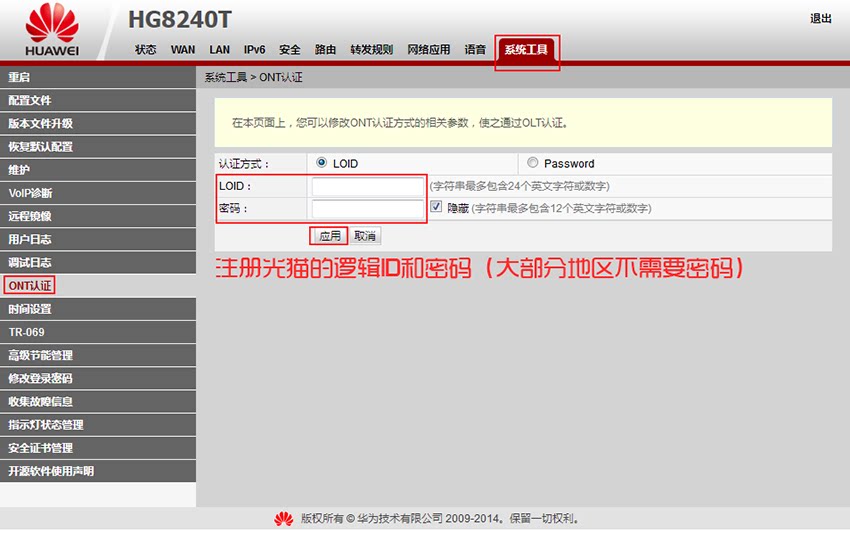Open 修改登录密码 in the sidebar
The width and height of the screenshot is (850, 533).
click(x=98, y=378)
